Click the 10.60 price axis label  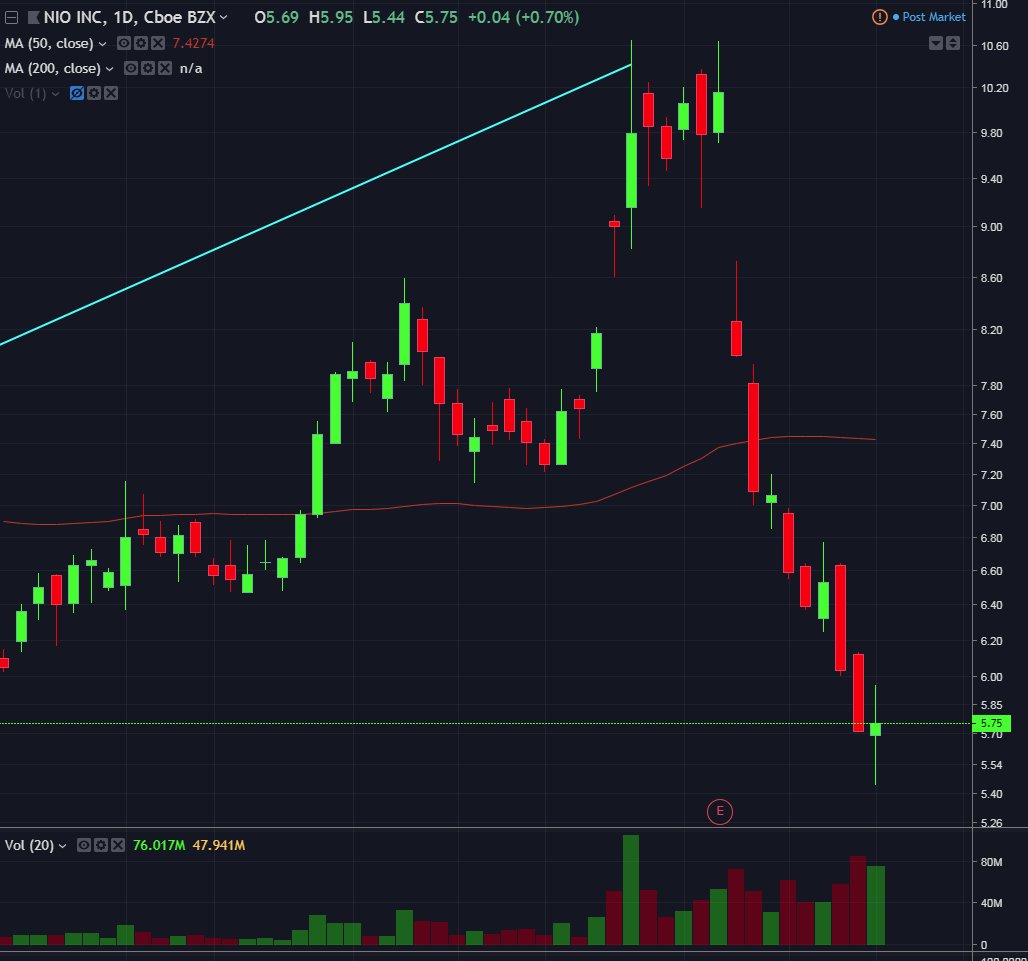(995, 46)
